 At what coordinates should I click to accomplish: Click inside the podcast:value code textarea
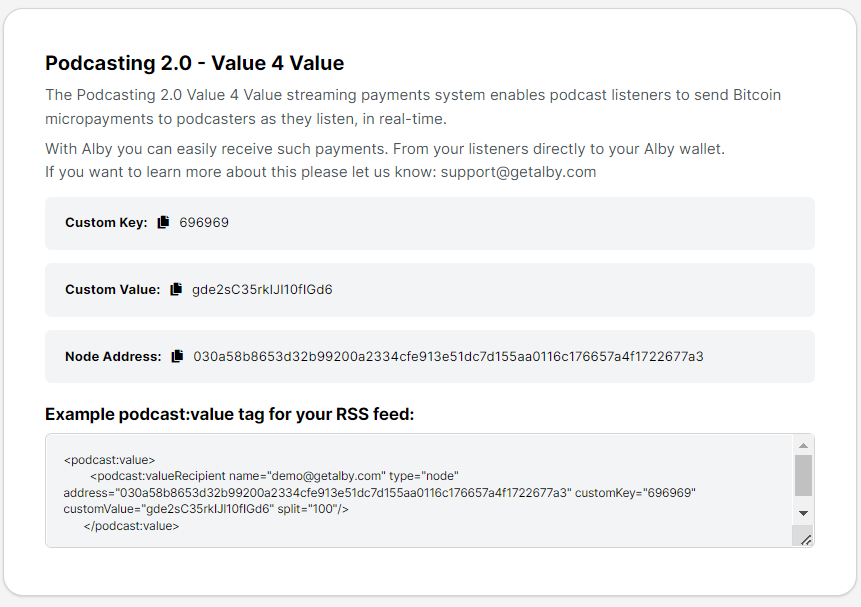pyautogui.click(x=420, y=491)
